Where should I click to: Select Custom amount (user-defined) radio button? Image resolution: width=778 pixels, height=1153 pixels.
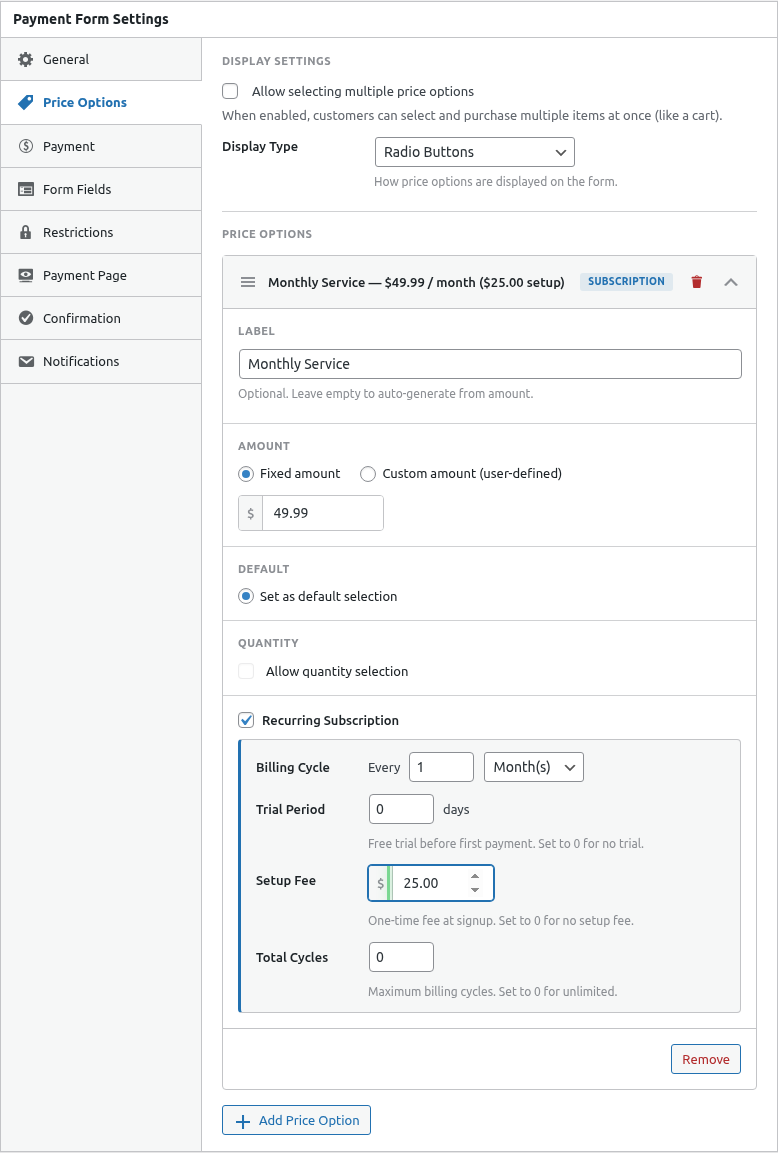[368, 474]
